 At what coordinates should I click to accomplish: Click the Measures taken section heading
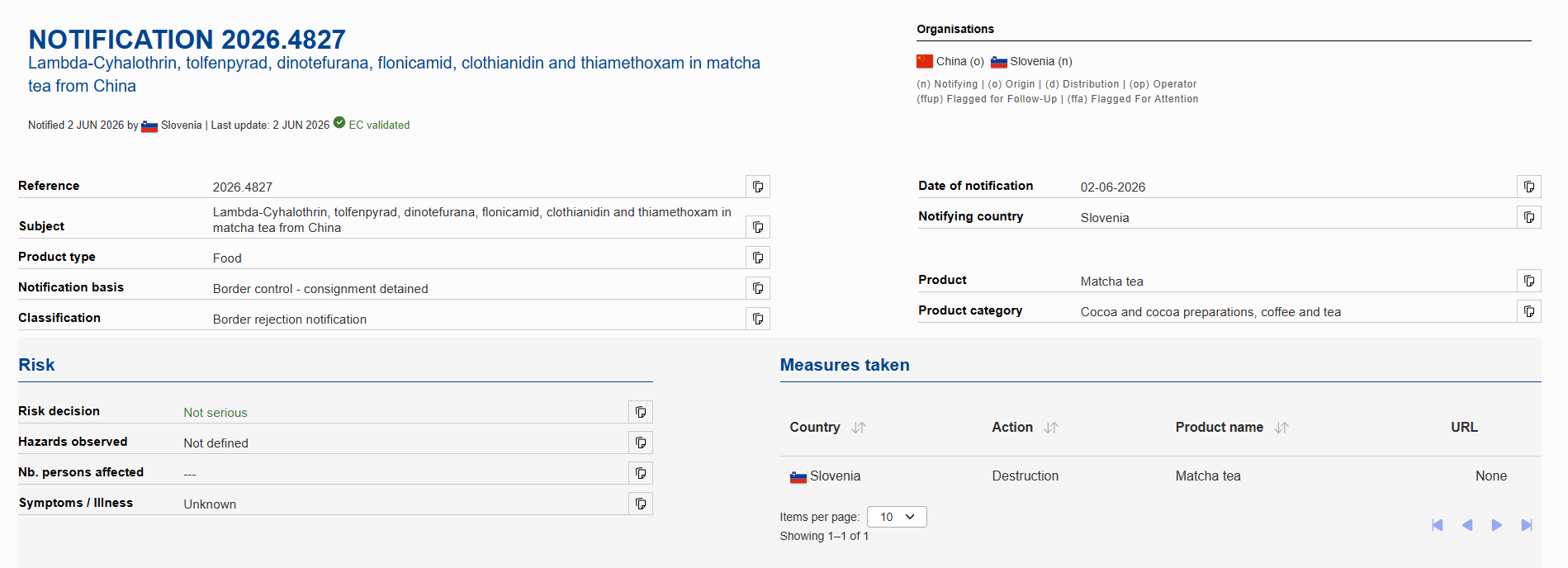click(x=845, y=365)
